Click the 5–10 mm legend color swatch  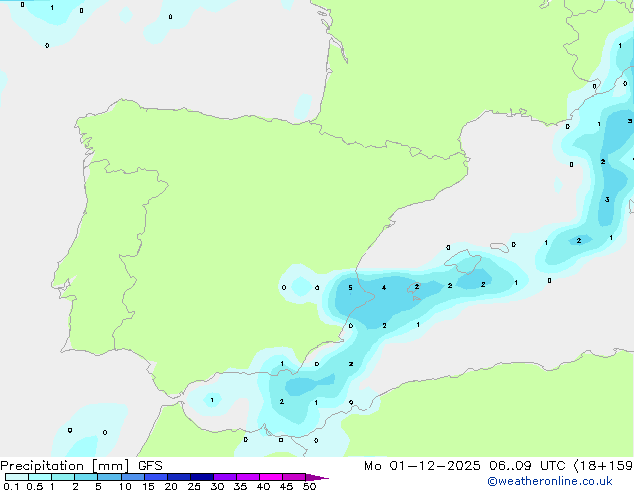click(x=109, y=477)
